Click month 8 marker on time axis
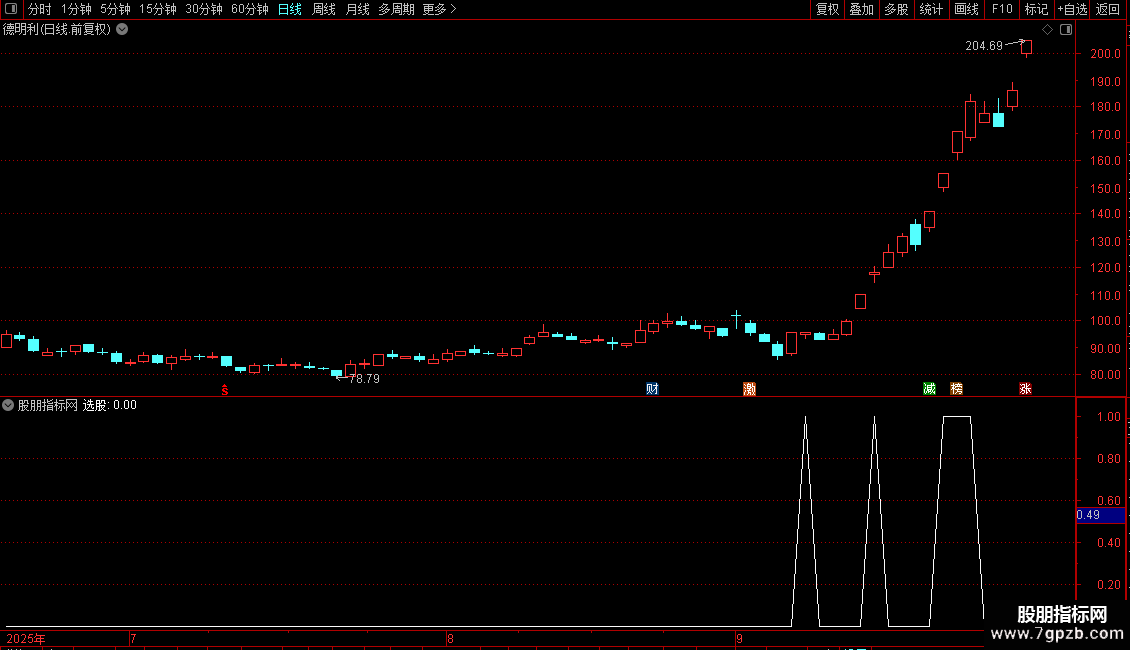This screenshot has height=650, width=1130. tap(450, 638)
